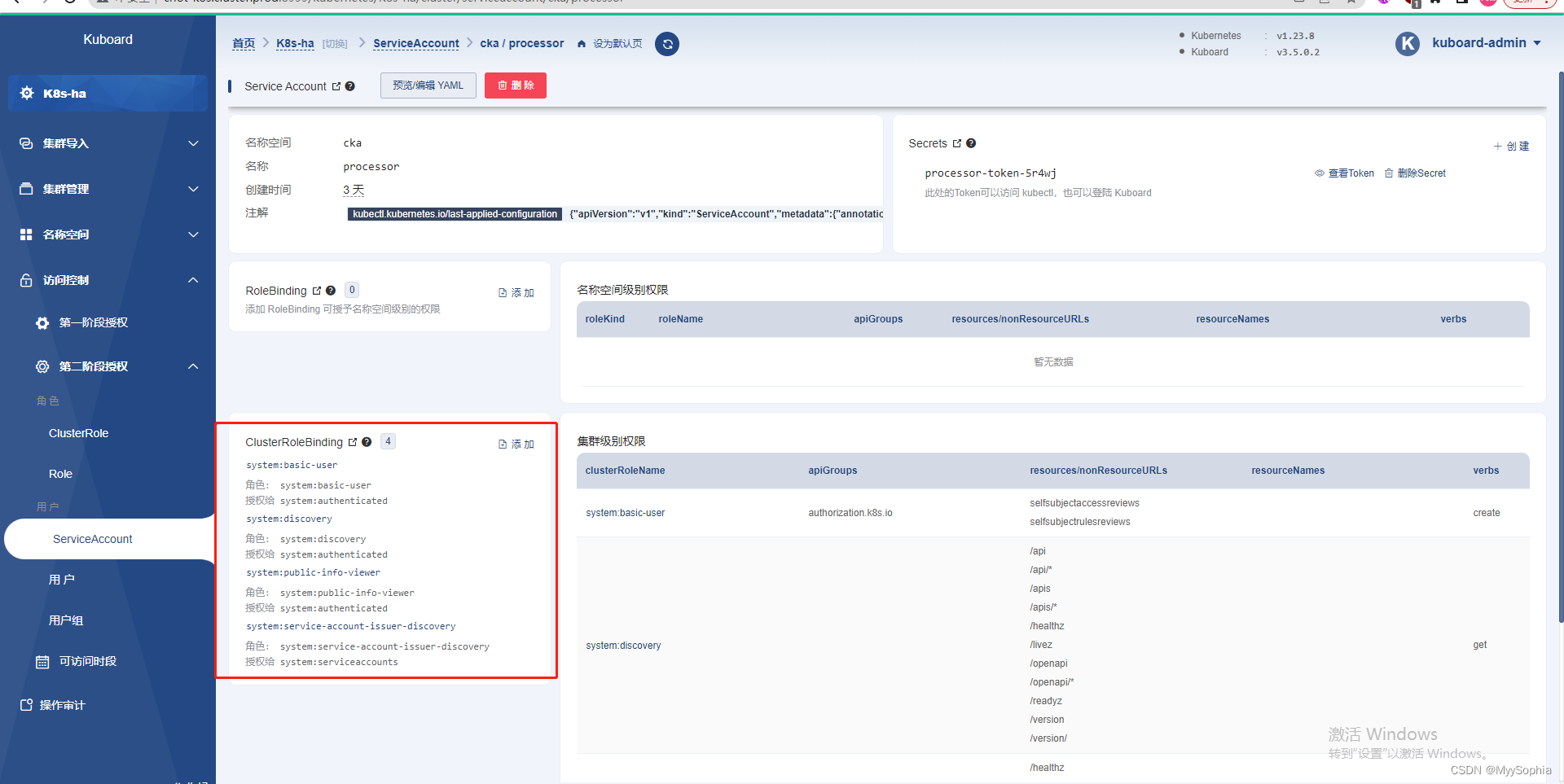Click 创建 to create a Secret

(1511, 147)
